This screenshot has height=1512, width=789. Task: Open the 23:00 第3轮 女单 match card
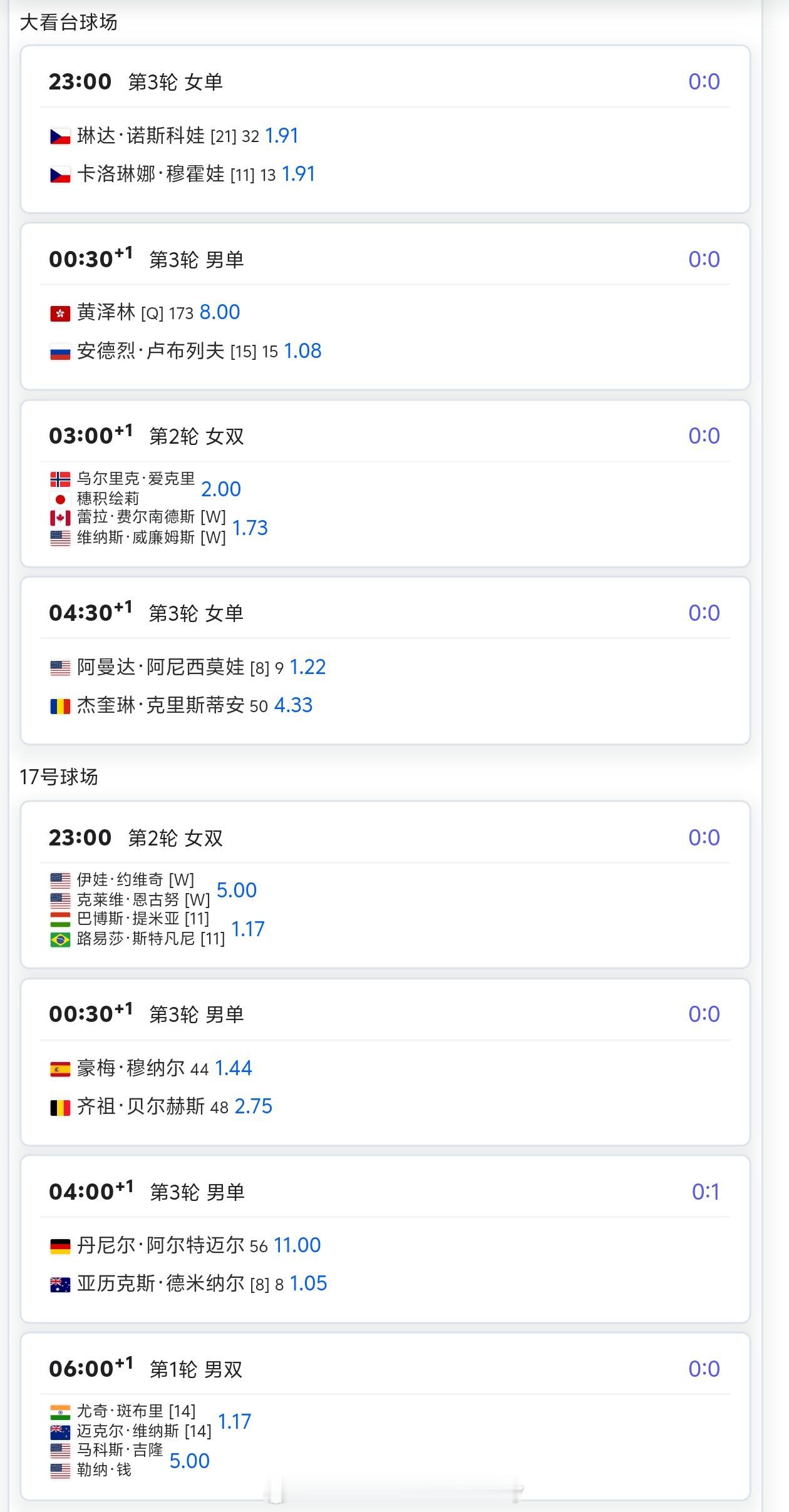(385, 130)
